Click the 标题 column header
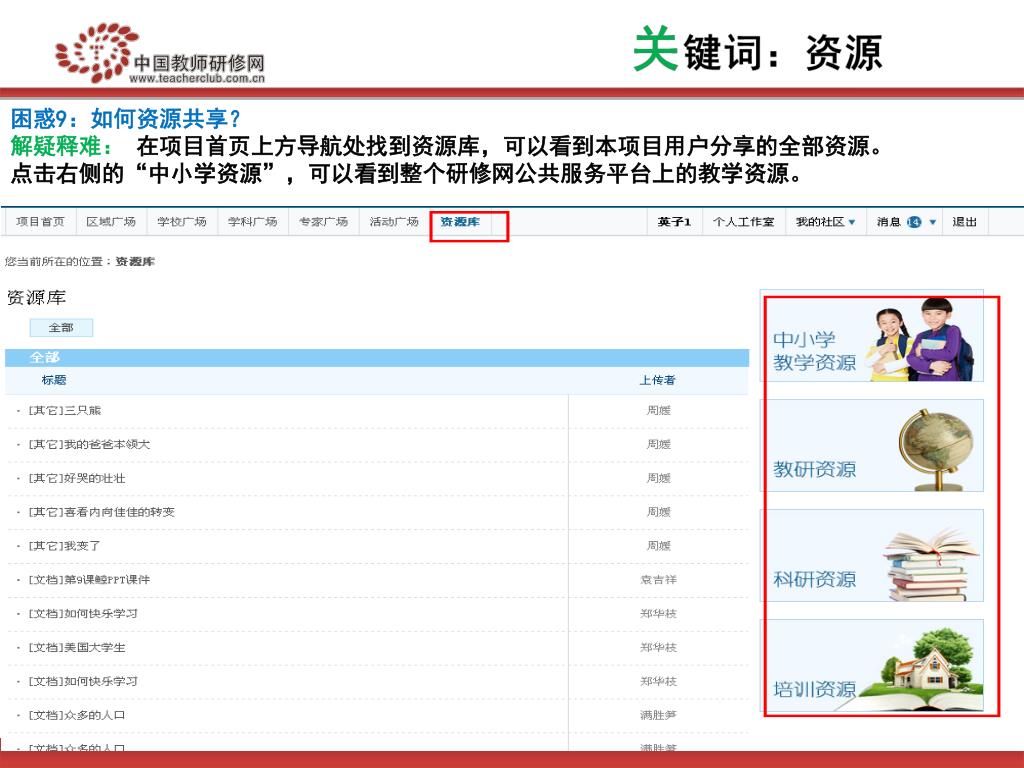 pyautogui.click(x=54, y=380)
